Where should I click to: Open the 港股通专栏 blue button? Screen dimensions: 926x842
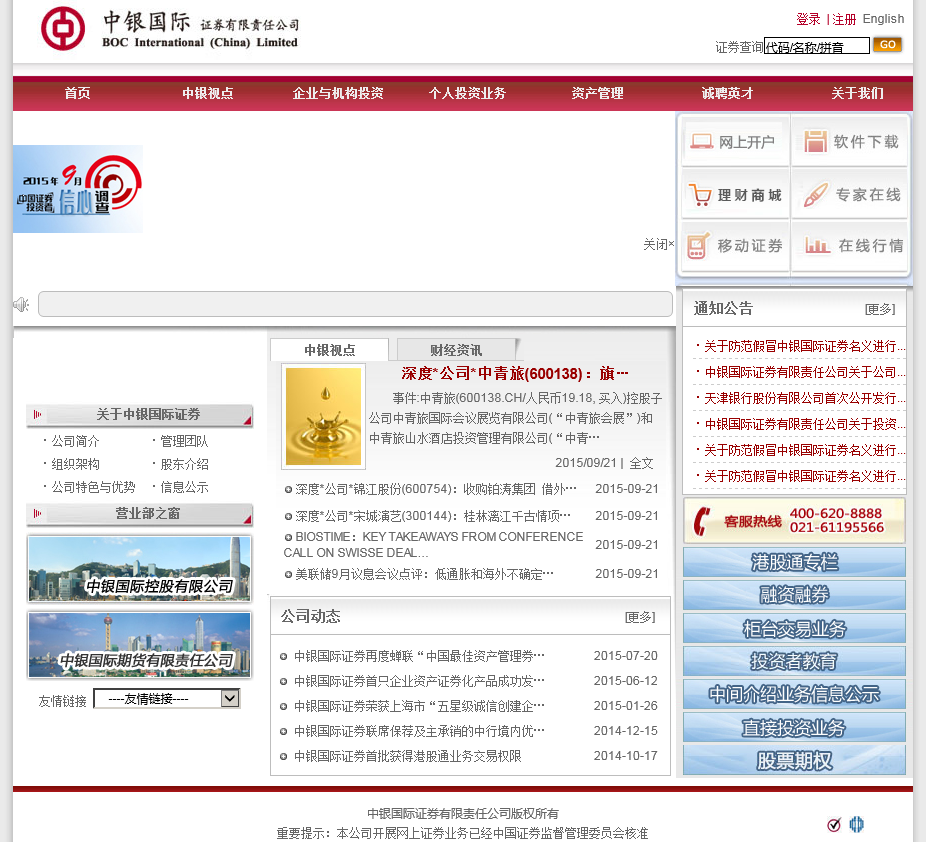click(794, 562)
